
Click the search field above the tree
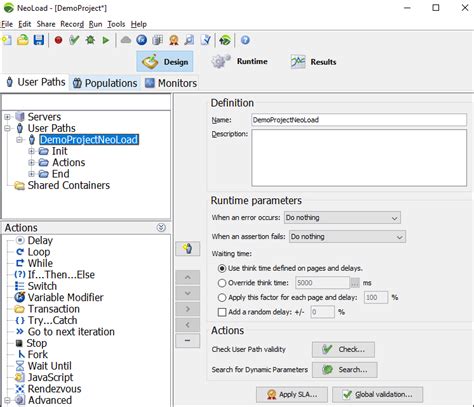tap(86, 102)
